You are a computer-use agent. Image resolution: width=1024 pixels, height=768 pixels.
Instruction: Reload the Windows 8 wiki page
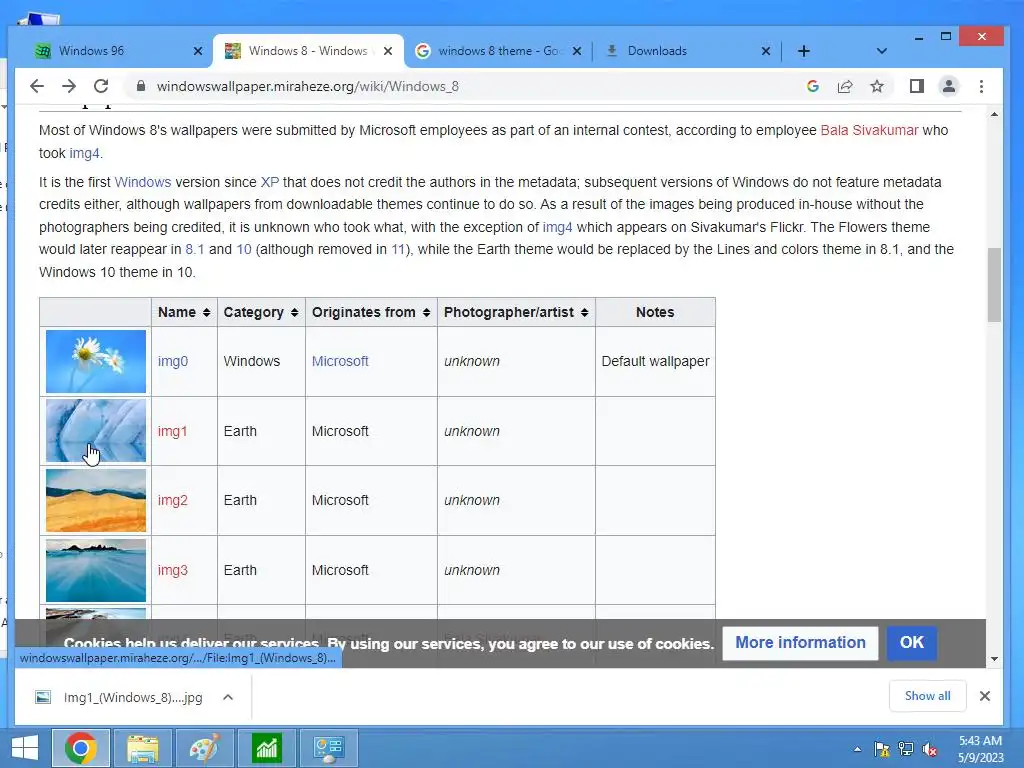click(101, 86)
